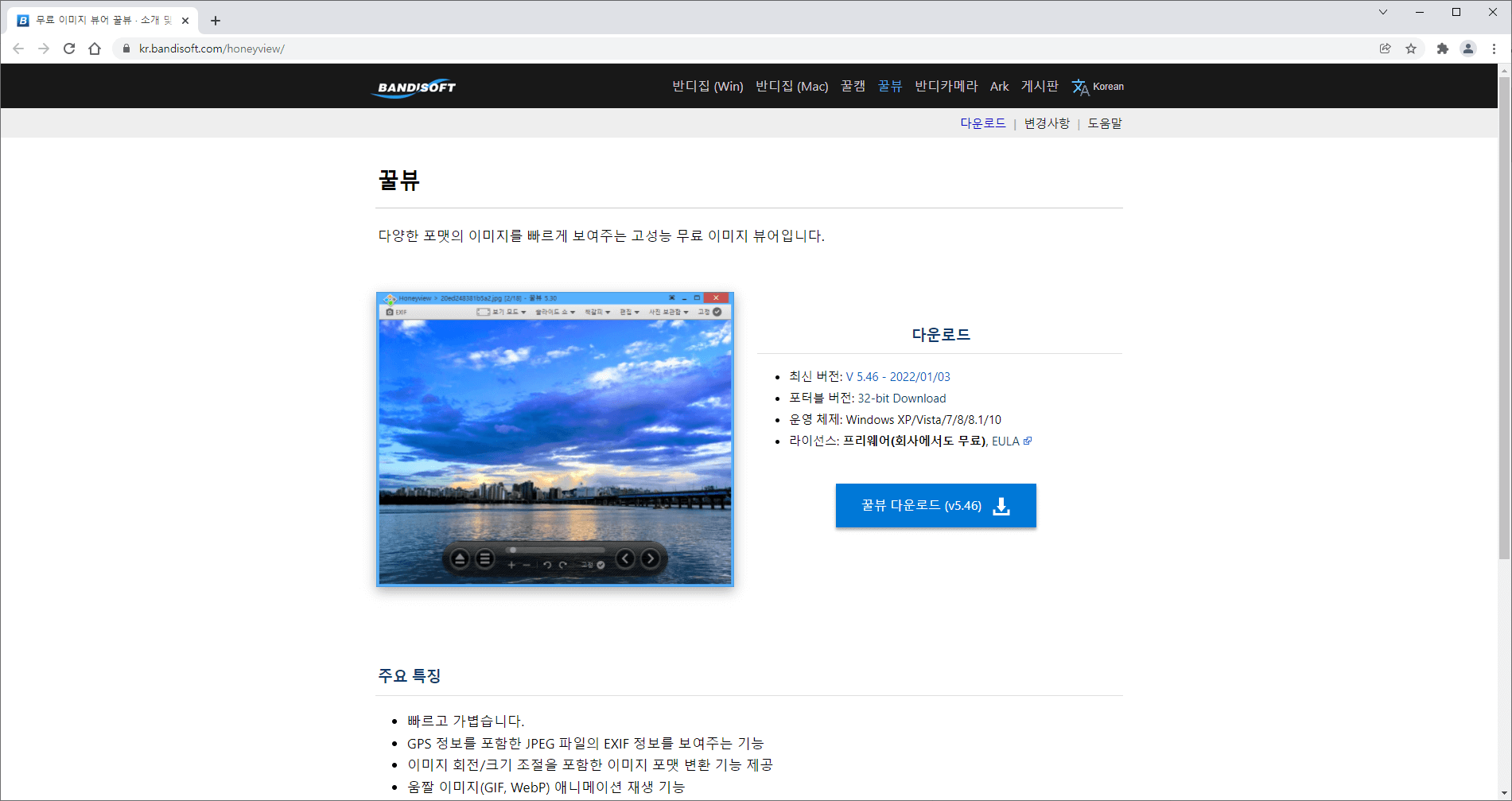Click the 이미지 회전/크기 조절 feature line
The height and width of the screenshot is (801, 1512).
(590, 765)
